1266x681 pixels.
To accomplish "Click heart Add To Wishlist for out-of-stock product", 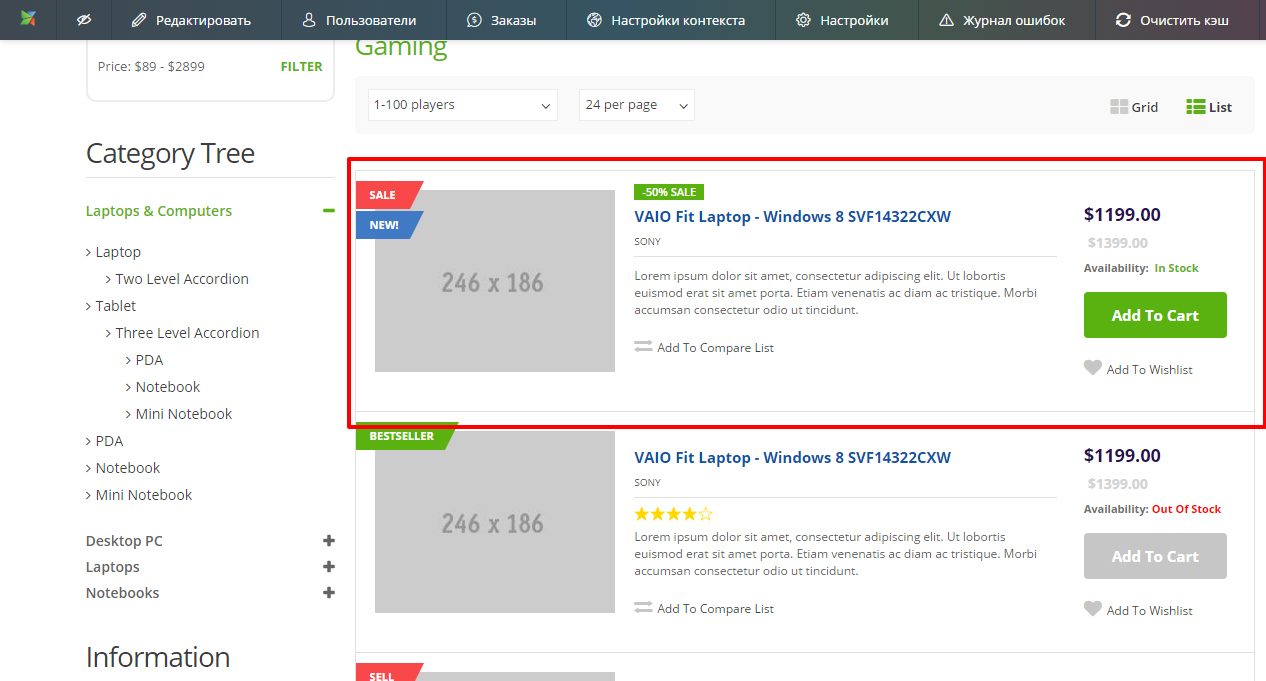I will click(1138, 610).
